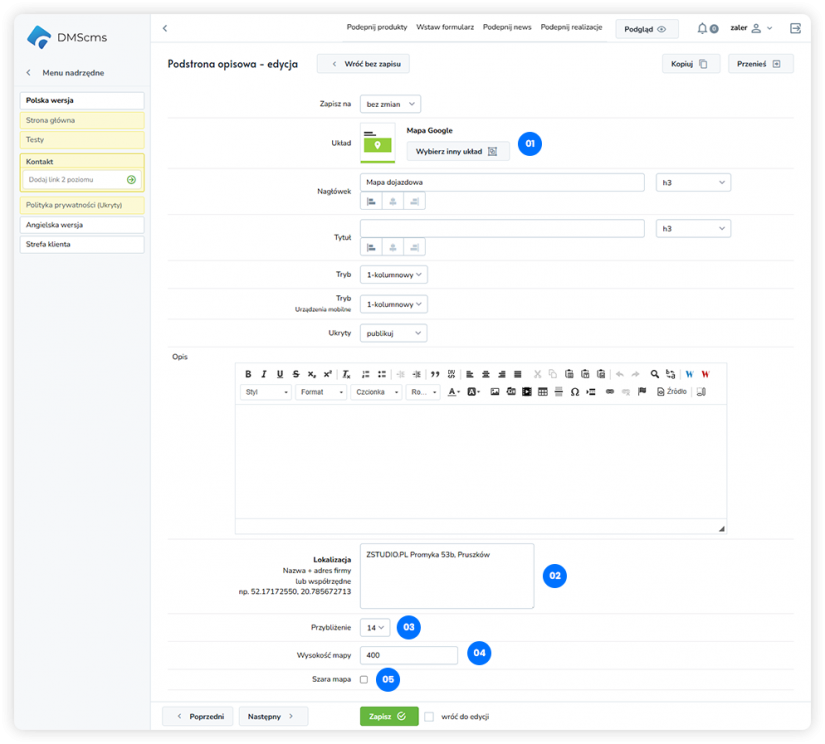Screen dimensions: 825x744
Task: Click the Wysokość mapy input field
Action: point(408,655)
